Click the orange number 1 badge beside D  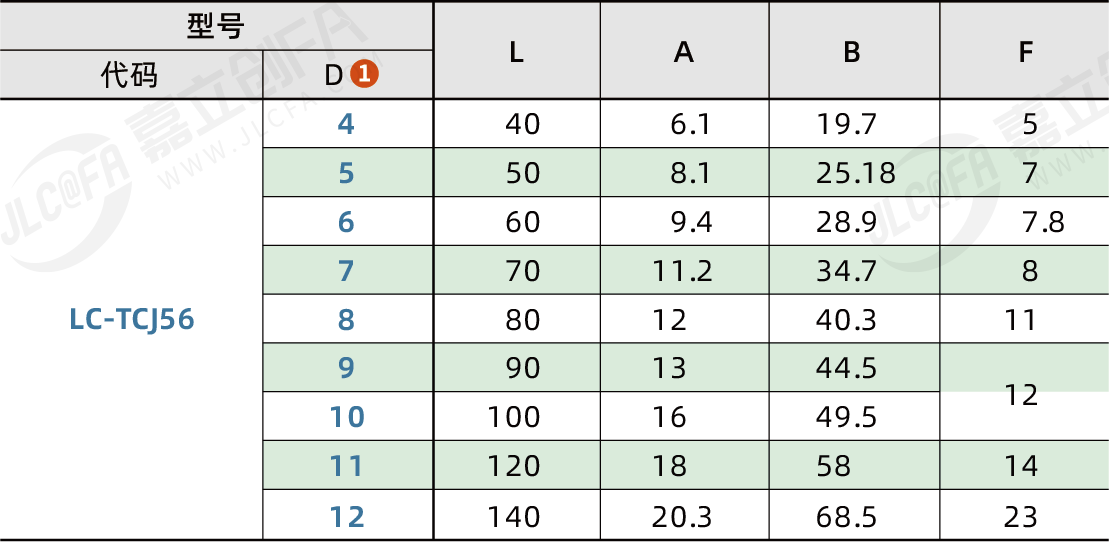366,75
